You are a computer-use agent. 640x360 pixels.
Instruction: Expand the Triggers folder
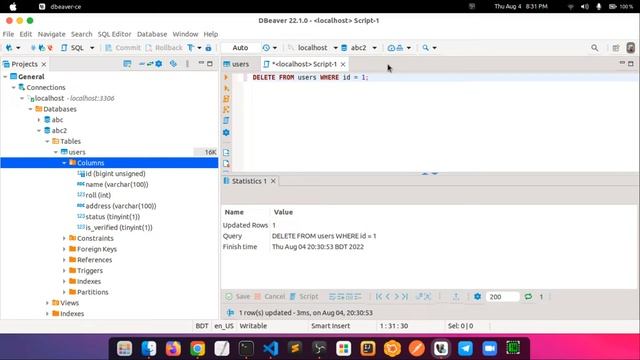(64, 271)
